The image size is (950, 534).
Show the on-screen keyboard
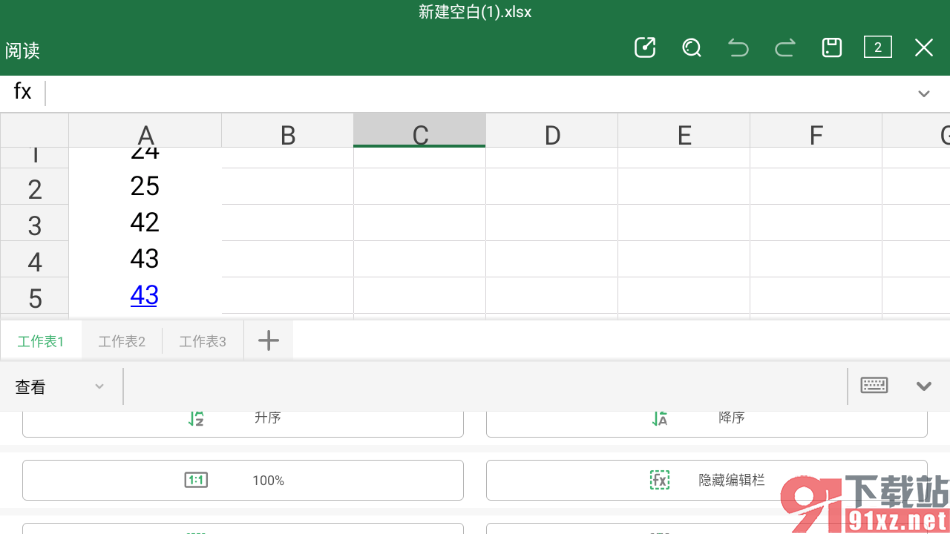point(874,386)
